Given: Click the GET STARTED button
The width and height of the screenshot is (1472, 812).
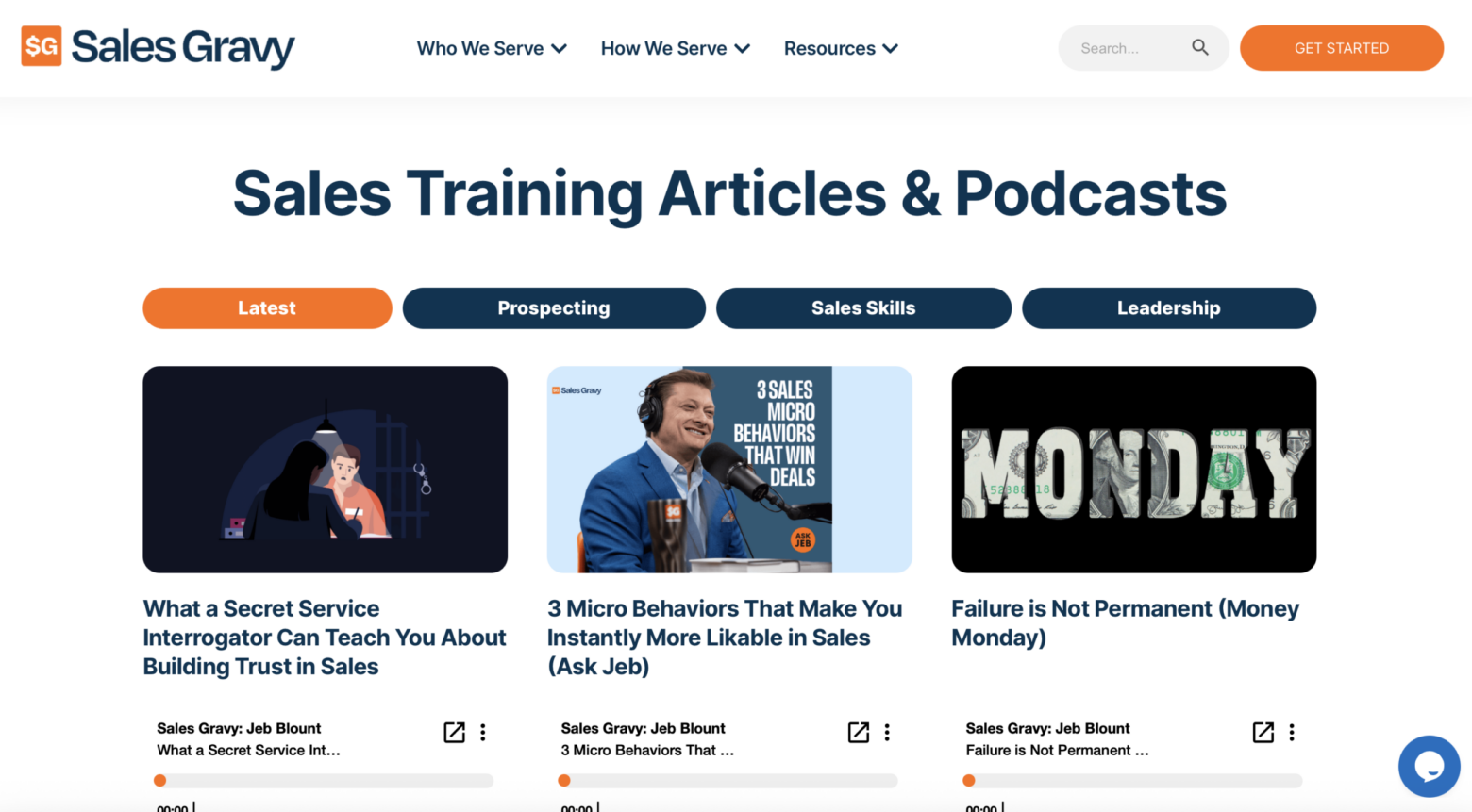Looking at the screenshot, I should (x=1342, y=48).
